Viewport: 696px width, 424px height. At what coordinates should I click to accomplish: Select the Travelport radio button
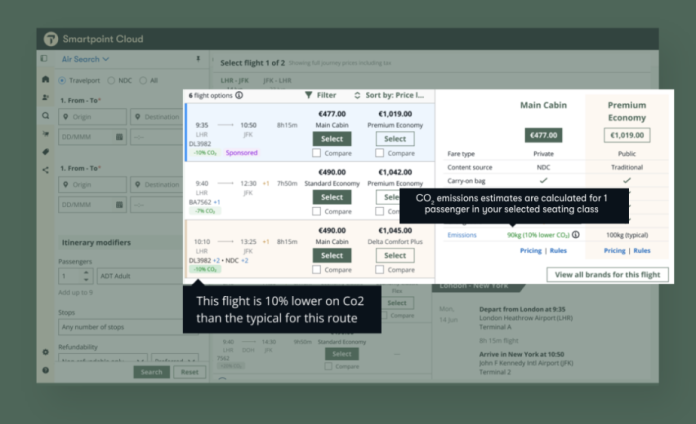tap(62, 80)
